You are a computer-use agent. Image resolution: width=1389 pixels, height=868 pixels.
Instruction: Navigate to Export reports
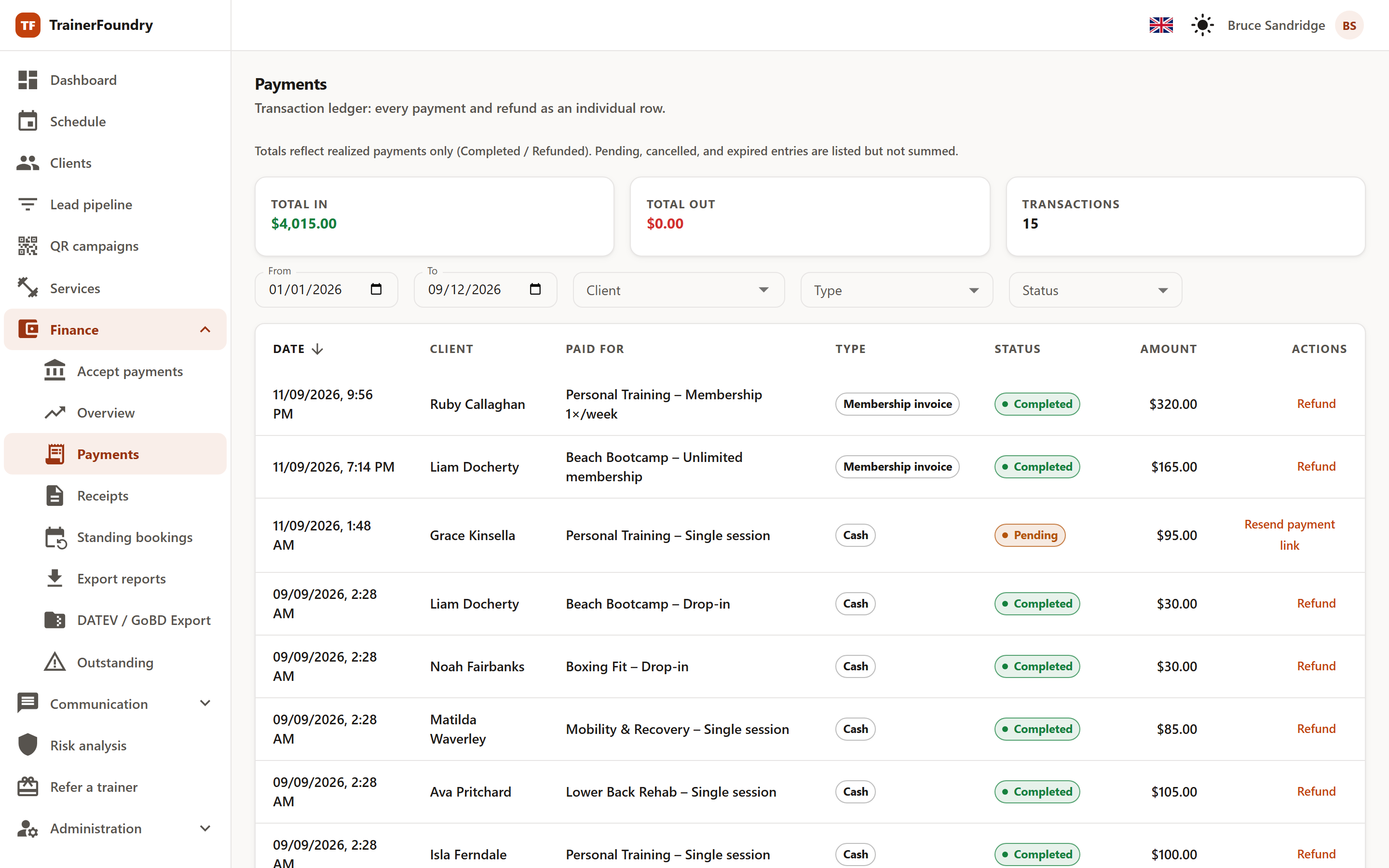(x=115, y=579)
